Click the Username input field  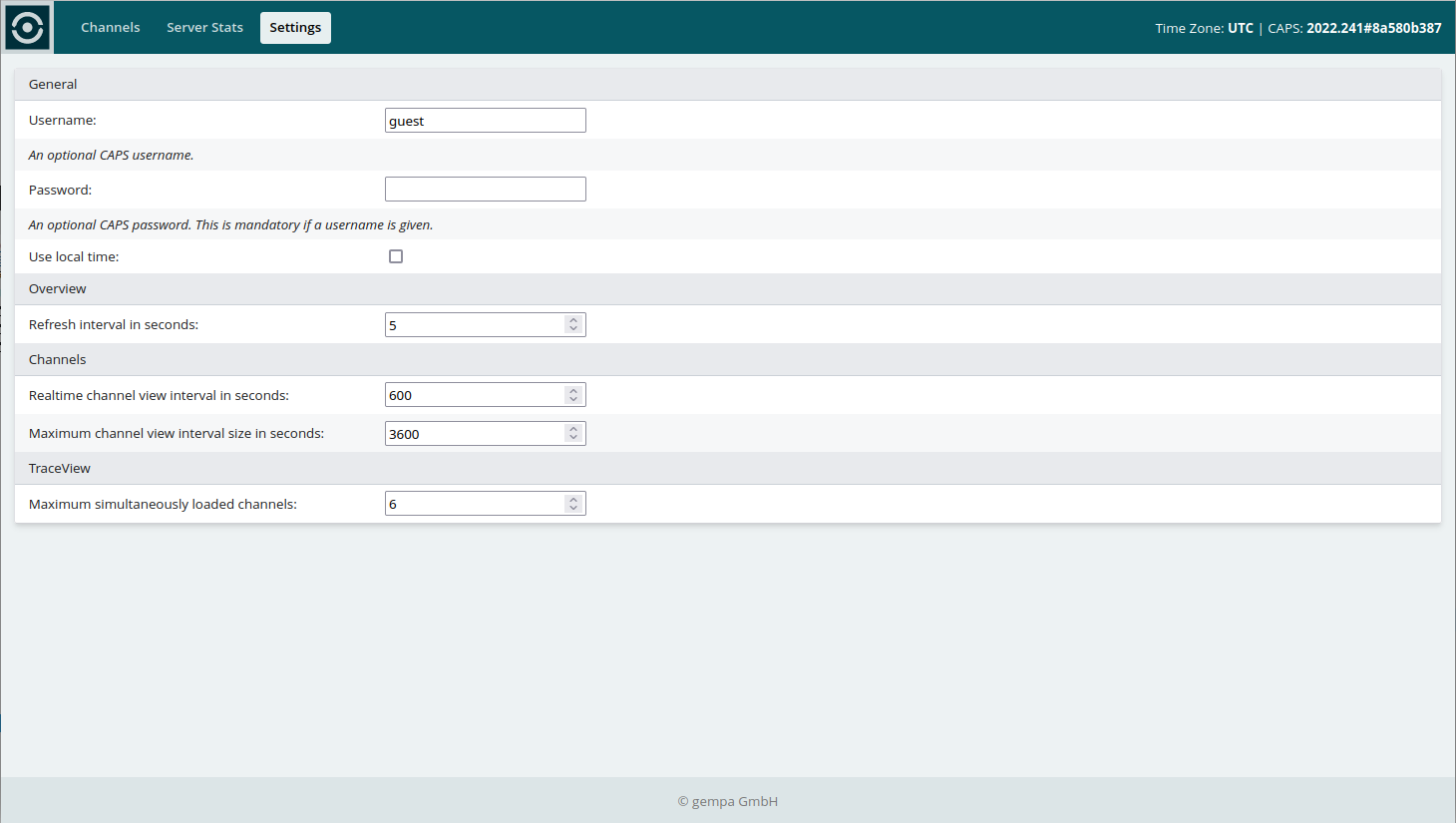coord(485,121)
